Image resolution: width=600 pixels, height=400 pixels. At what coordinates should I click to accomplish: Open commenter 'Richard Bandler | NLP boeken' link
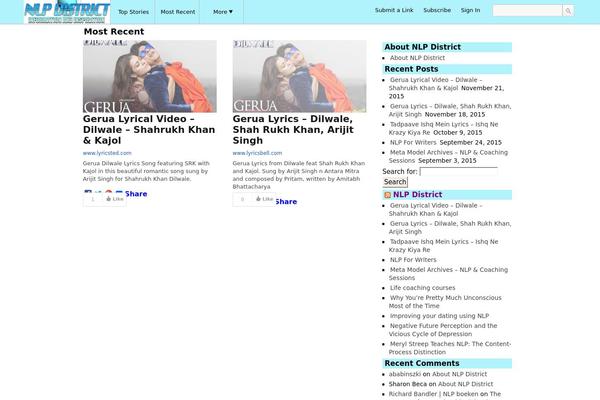pos(434,394)
